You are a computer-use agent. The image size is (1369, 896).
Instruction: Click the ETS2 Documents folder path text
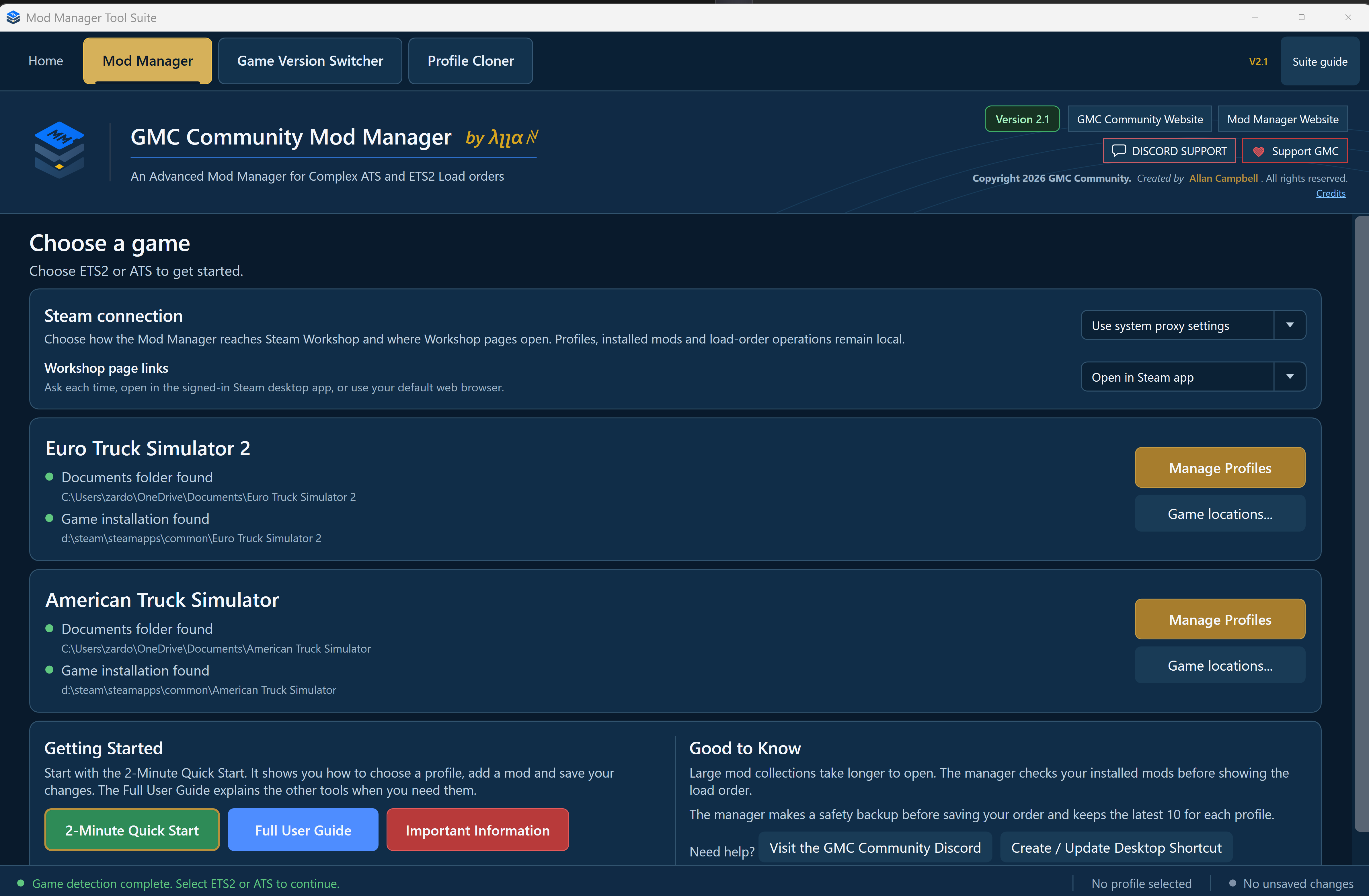[208, 497]
